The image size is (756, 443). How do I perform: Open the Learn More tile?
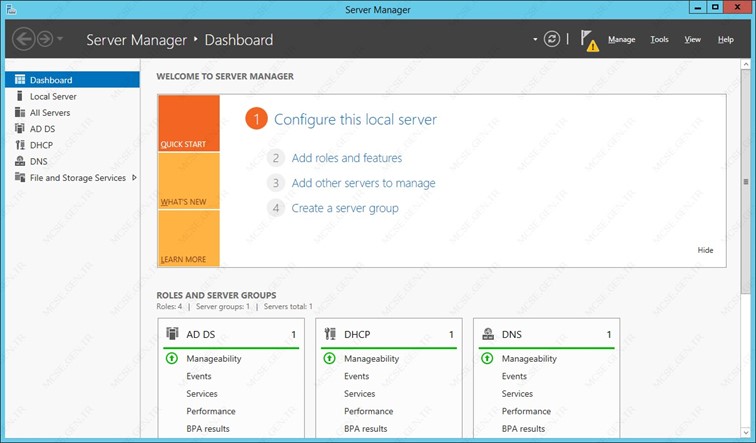[189, 238]
